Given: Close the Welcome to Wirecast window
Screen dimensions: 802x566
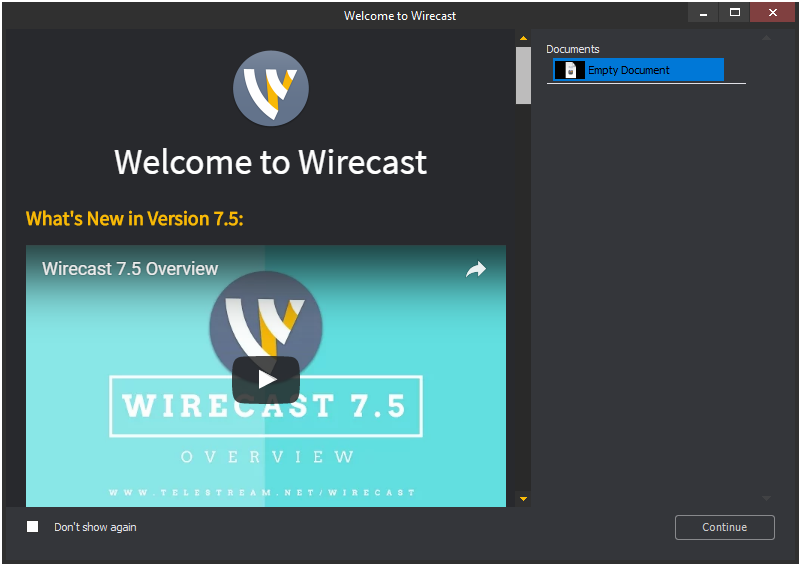Looking at the screenshot, I should (773, 13).
